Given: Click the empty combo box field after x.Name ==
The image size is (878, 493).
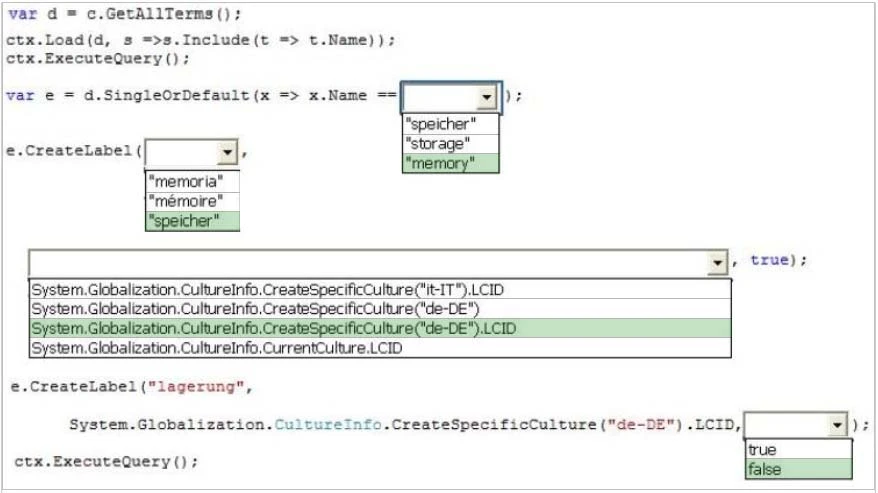Looking at the screenshot, I should coord(438,97).
